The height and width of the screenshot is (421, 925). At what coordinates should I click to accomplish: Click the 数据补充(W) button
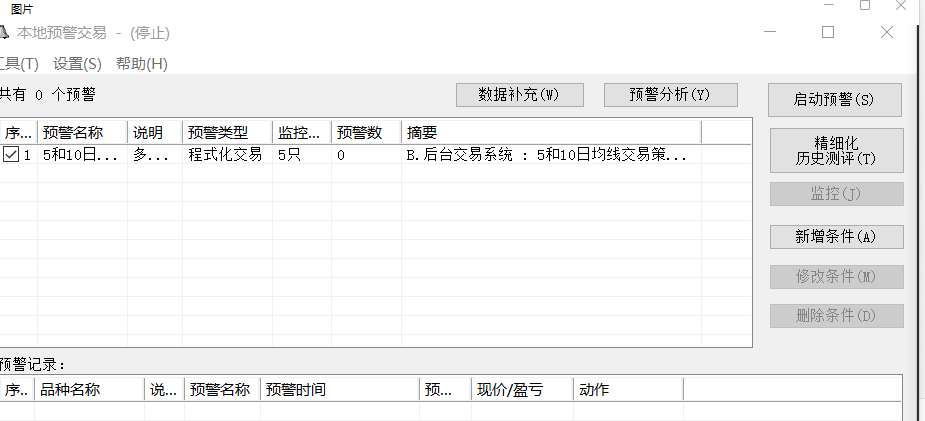[x=518, y=95]
